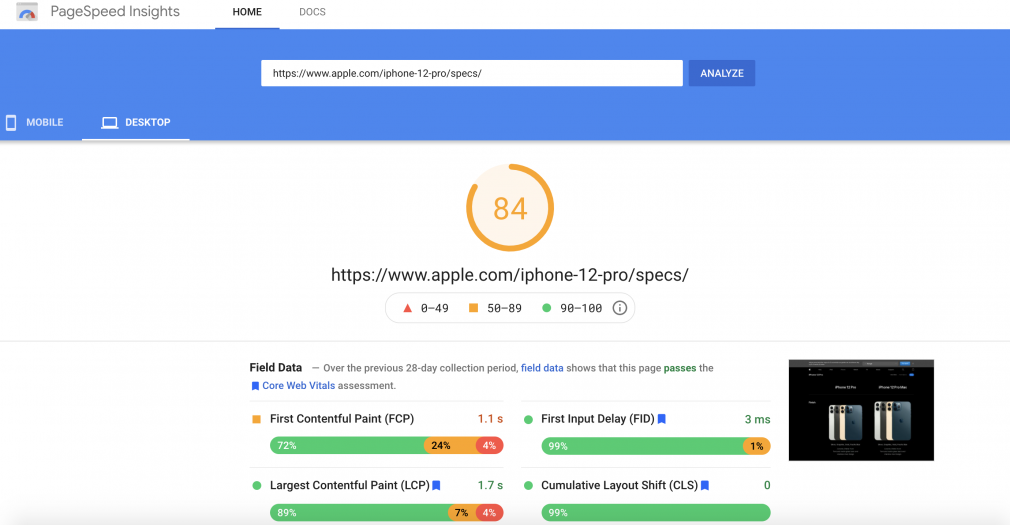
Task: Open the 'field data' link
Action: coord(542,368)
